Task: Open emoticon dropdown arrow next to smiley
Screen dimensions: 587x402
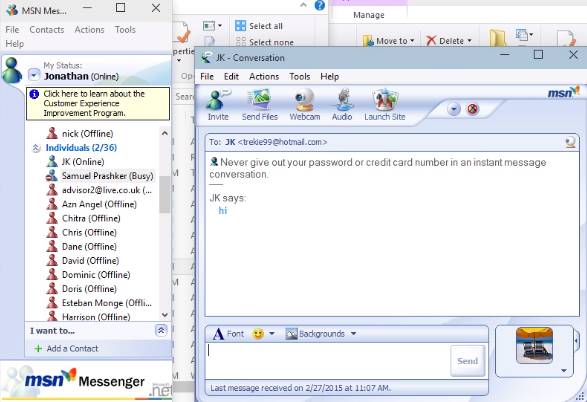Action: point(272,334)
